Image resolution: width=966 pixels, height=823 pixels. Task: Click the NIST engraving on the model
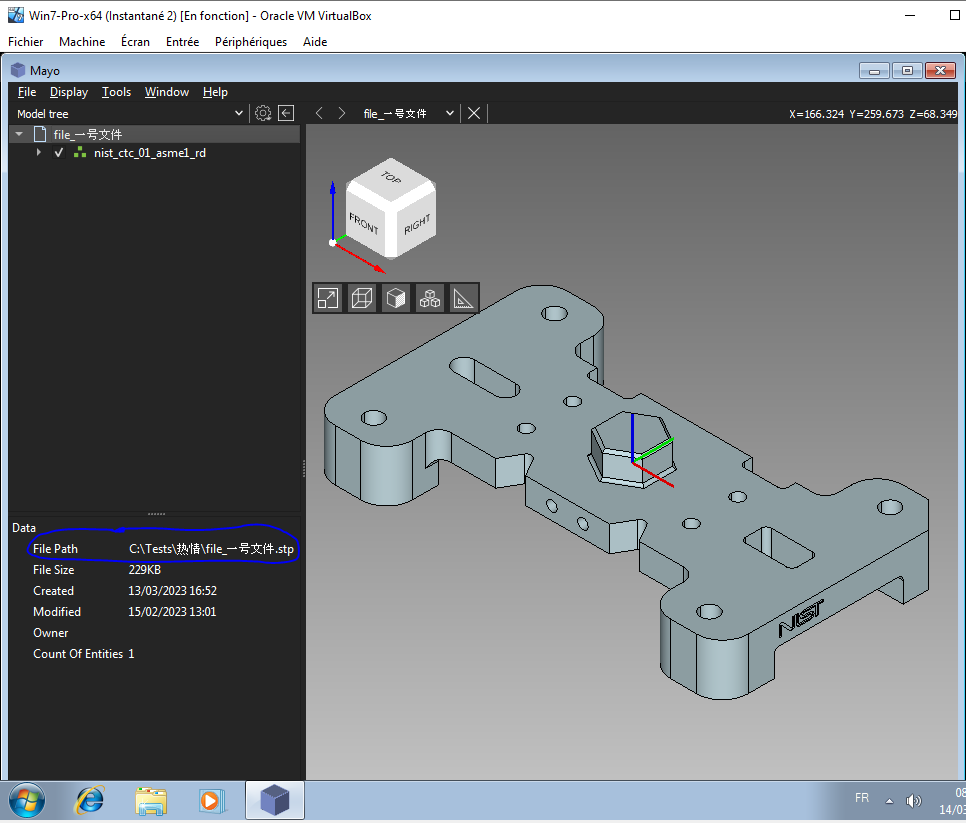coord(801,618)
